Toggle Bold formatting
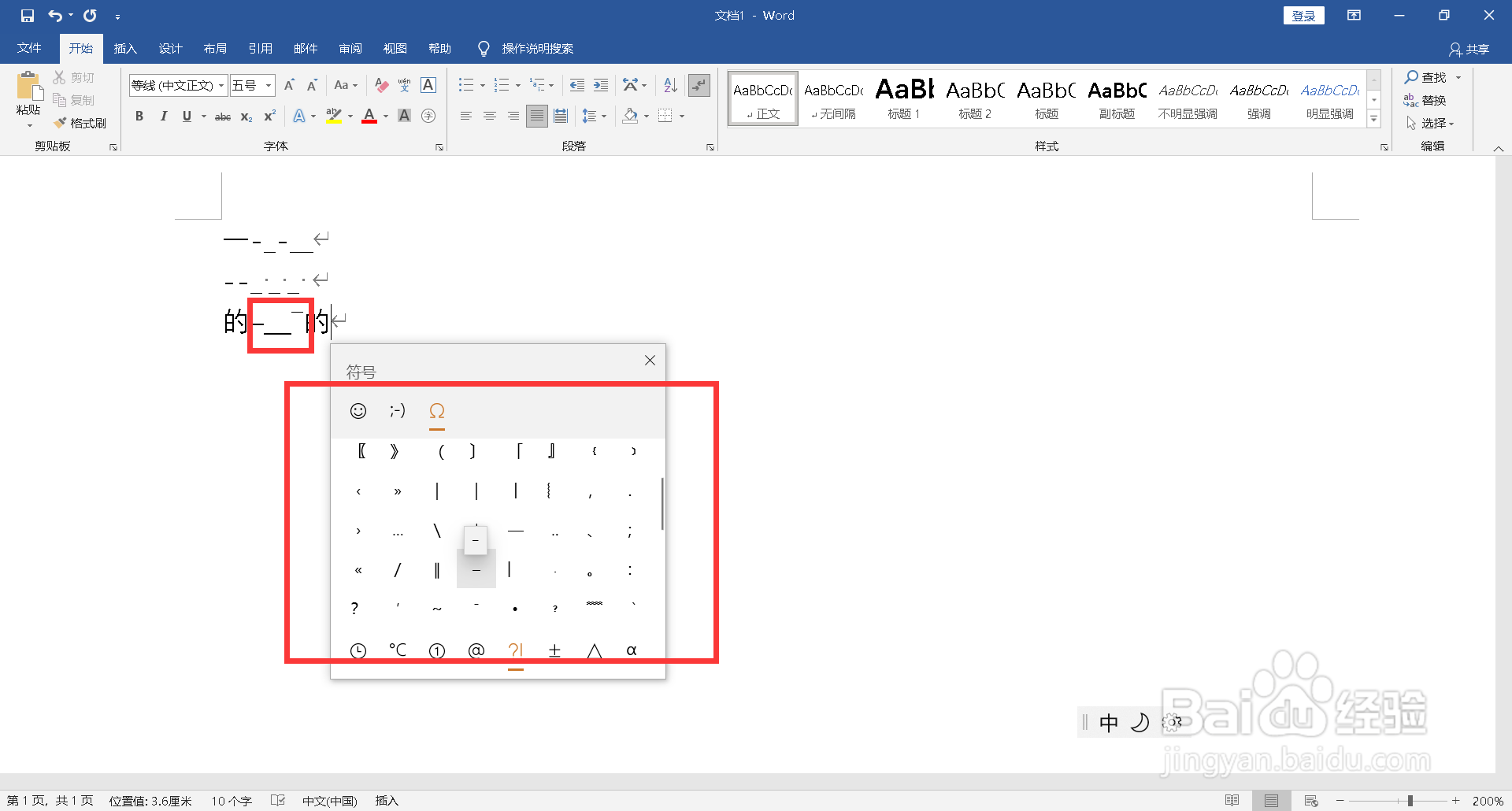 [139, 117]
